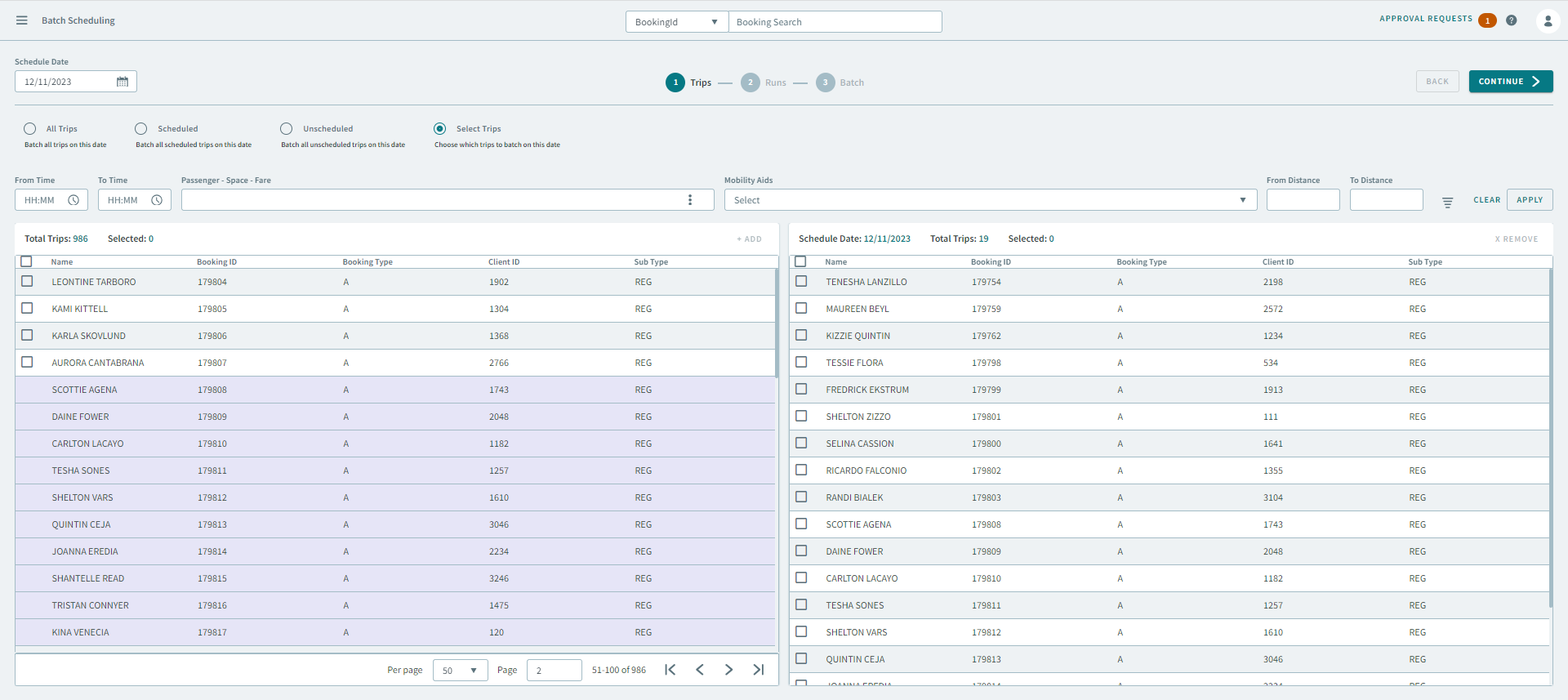
Task: Click the help question mark icon
Action: coord(1512,20)
